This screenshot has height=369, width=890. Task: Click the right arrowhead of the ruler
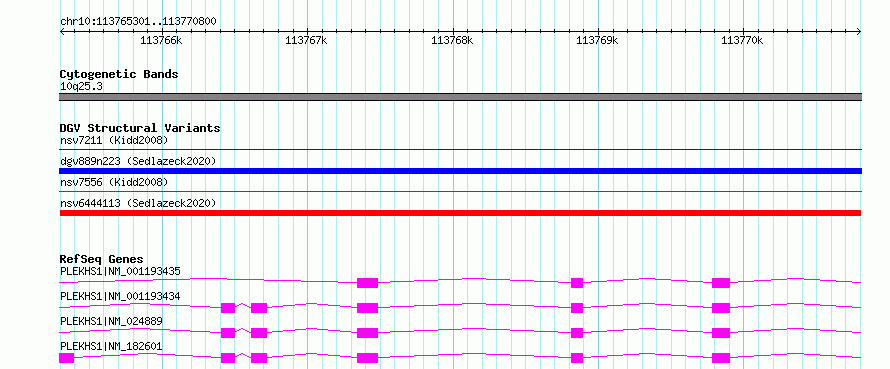(859, 32)
